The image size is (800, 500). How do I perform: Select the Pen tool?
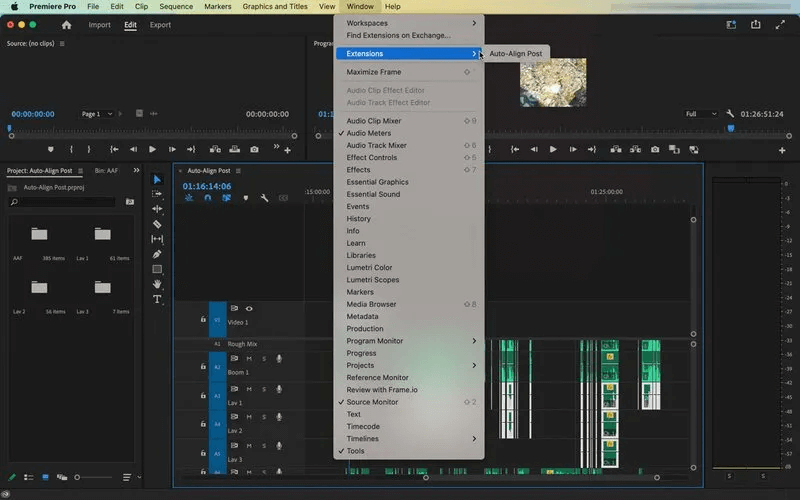(157, 254)
